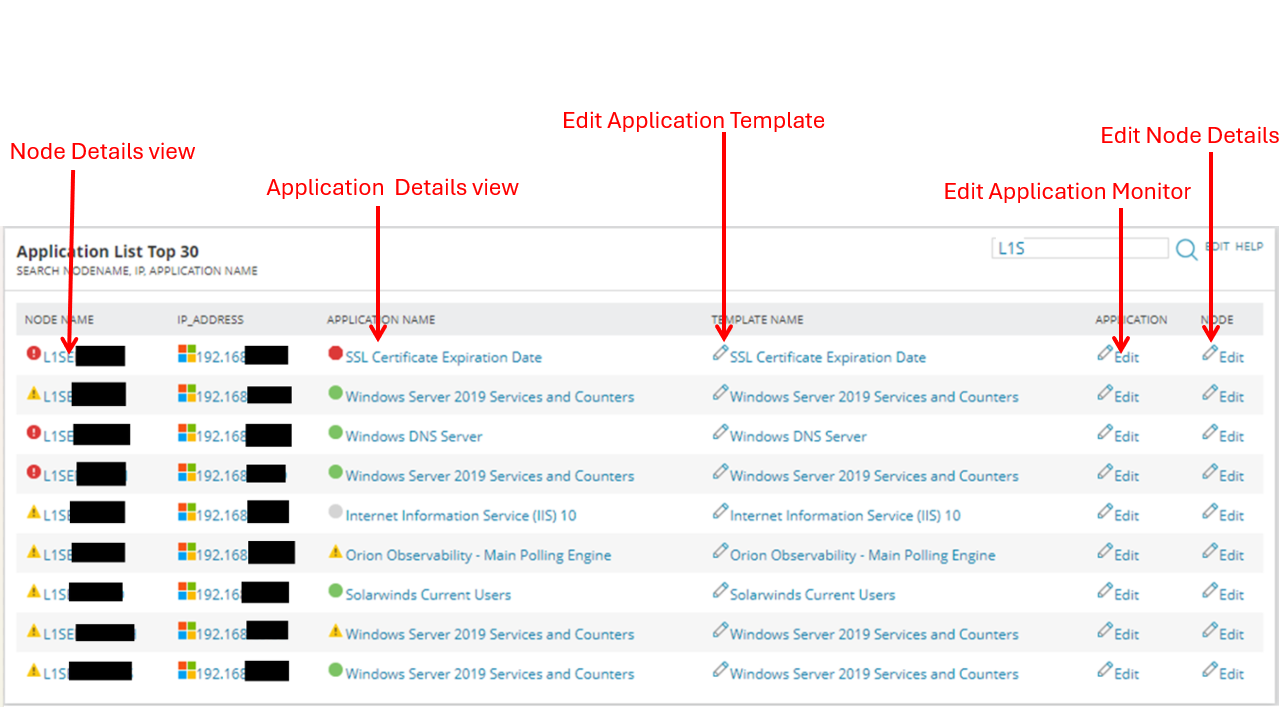Open SSL Certificate Expiration Date template link
1279x716 pixels.
tap(828, 357)
